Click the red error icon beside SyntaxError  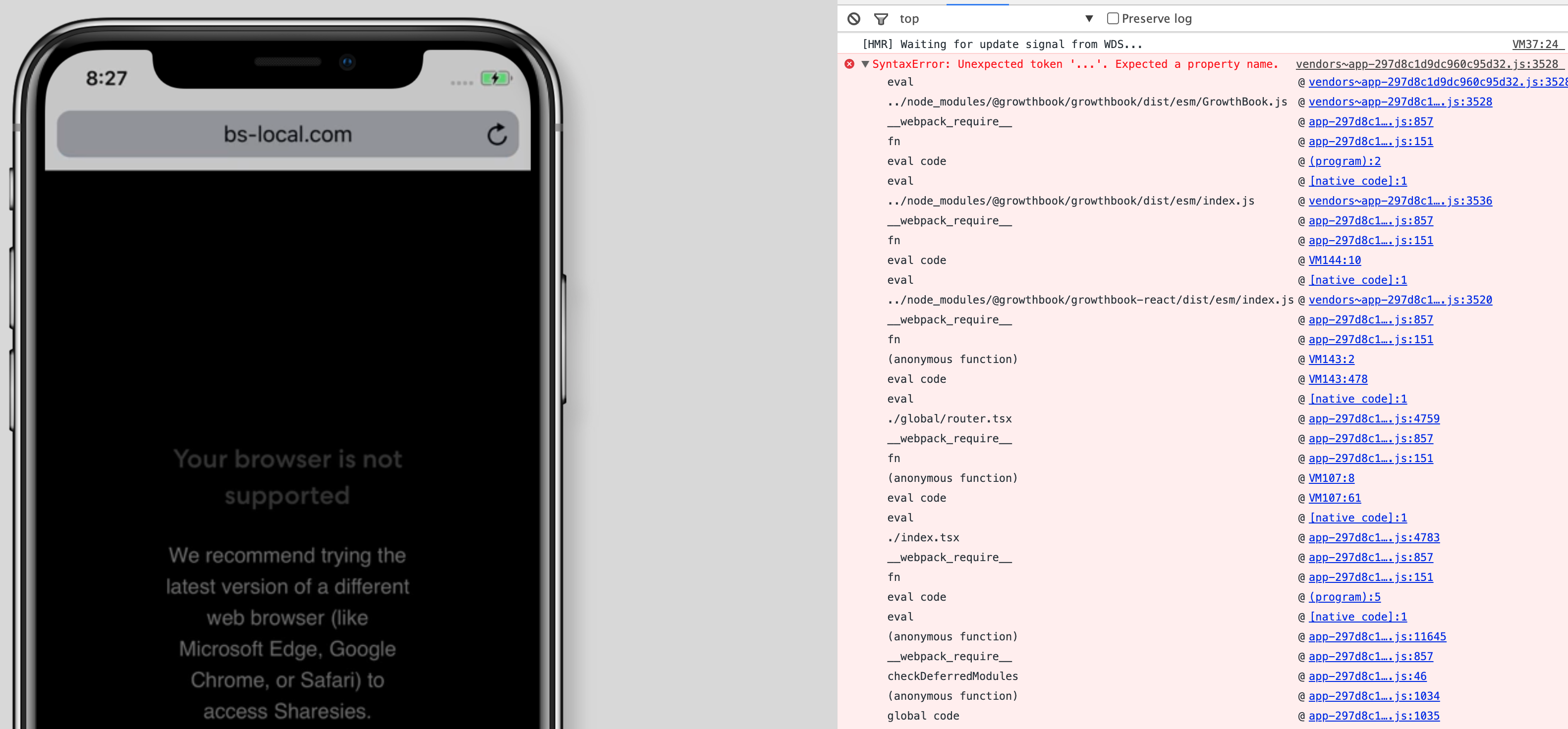850,64
